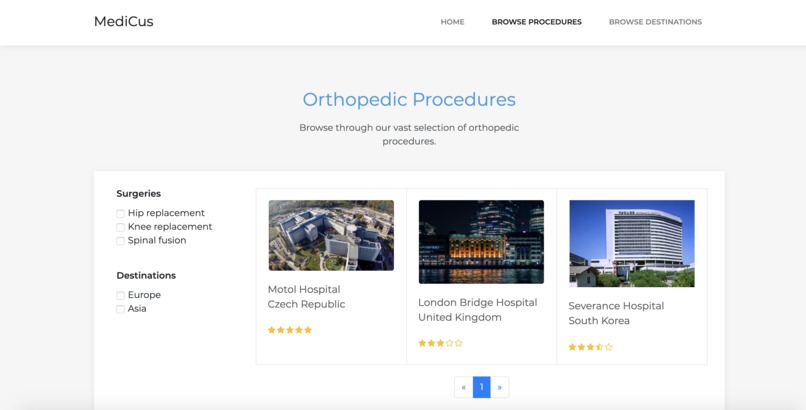
Task: Click the Destinations filter heading
Action: coord(146,275)
